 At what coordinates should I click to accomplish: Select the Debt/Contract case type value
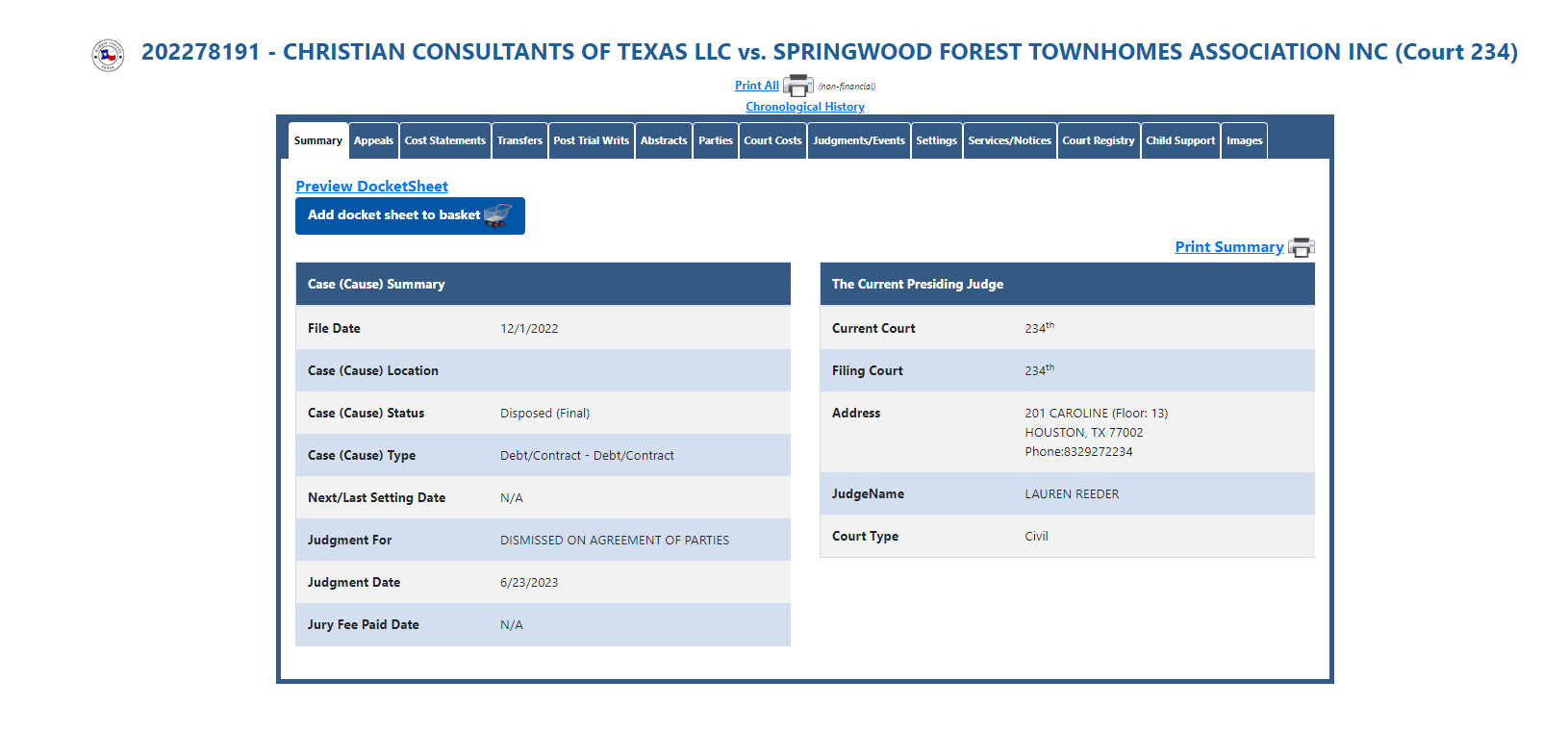point(587,456)
